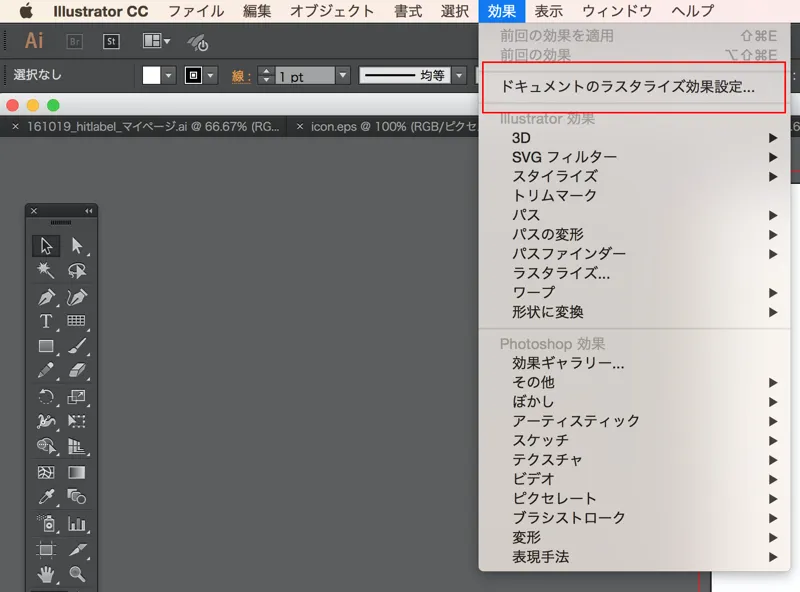Select the Magic Wand tool

coord(46,270)
